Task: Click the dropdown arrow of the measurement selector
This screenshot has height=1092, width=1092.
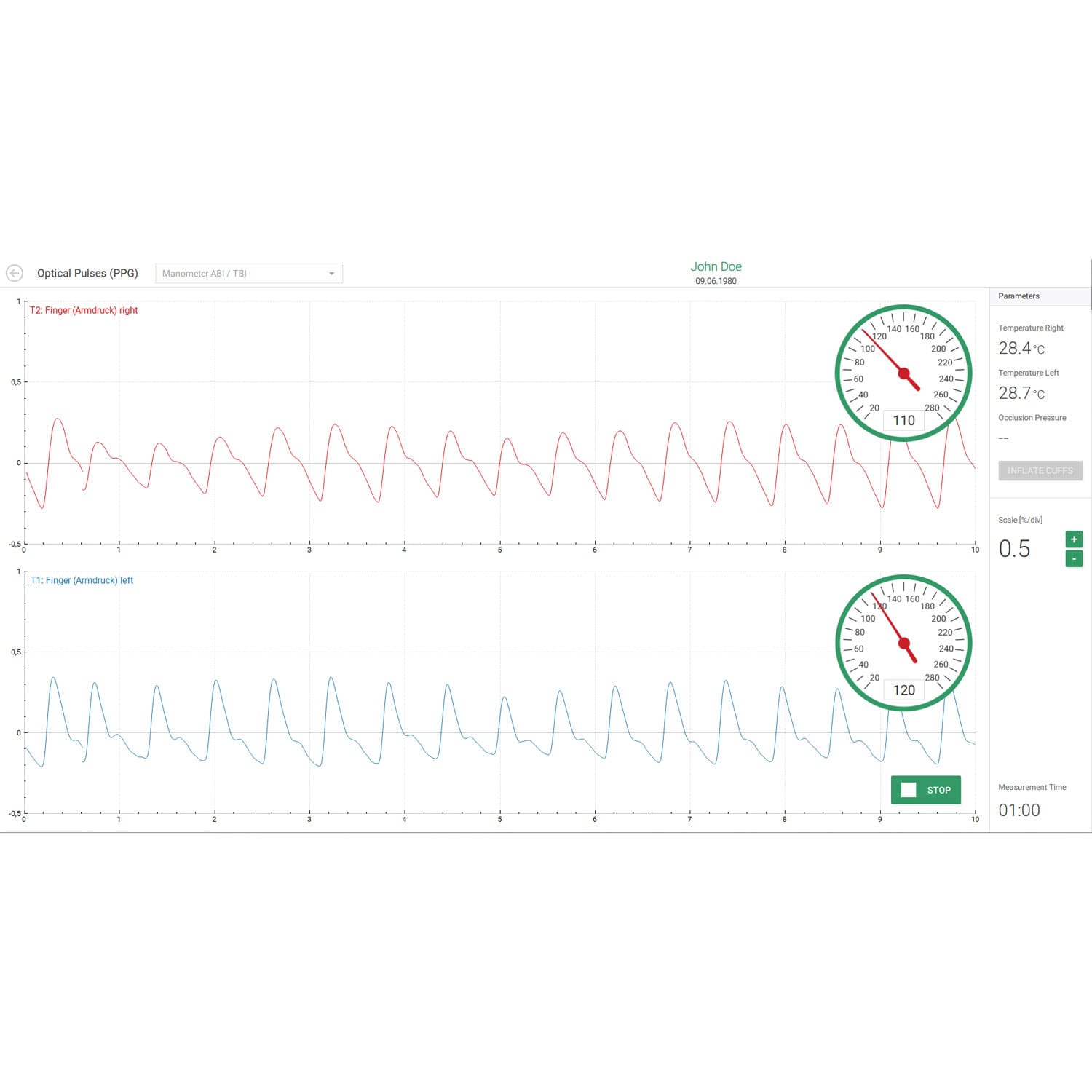Action: tap(331, 274)
